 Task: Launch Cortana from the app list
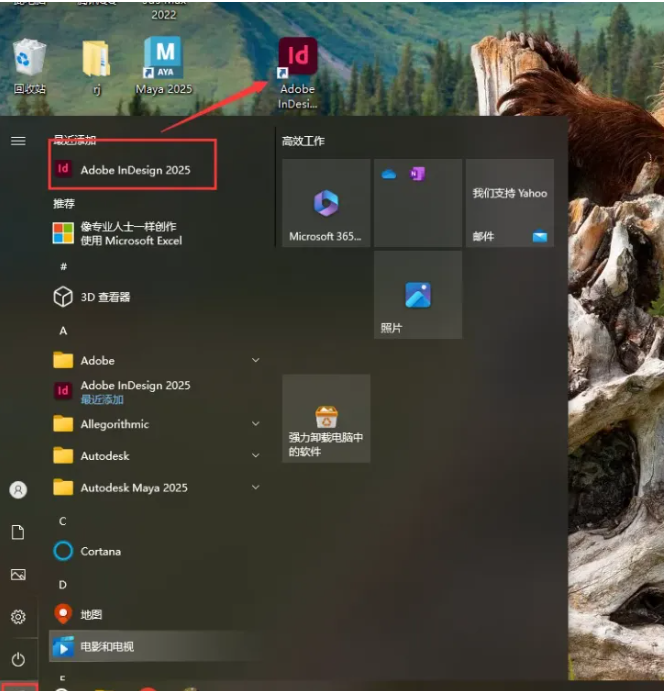(156, 551)
